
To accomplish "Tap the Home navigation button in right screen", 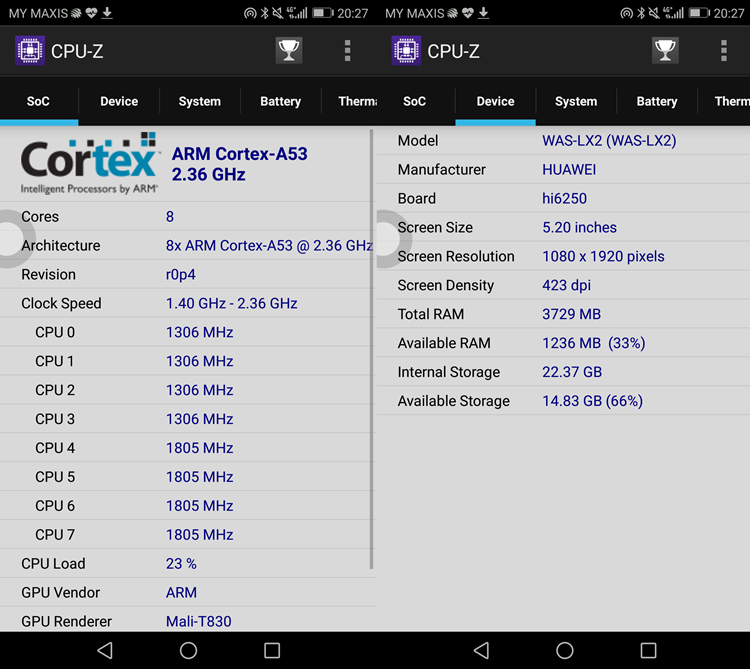I will tap(565, 650).
